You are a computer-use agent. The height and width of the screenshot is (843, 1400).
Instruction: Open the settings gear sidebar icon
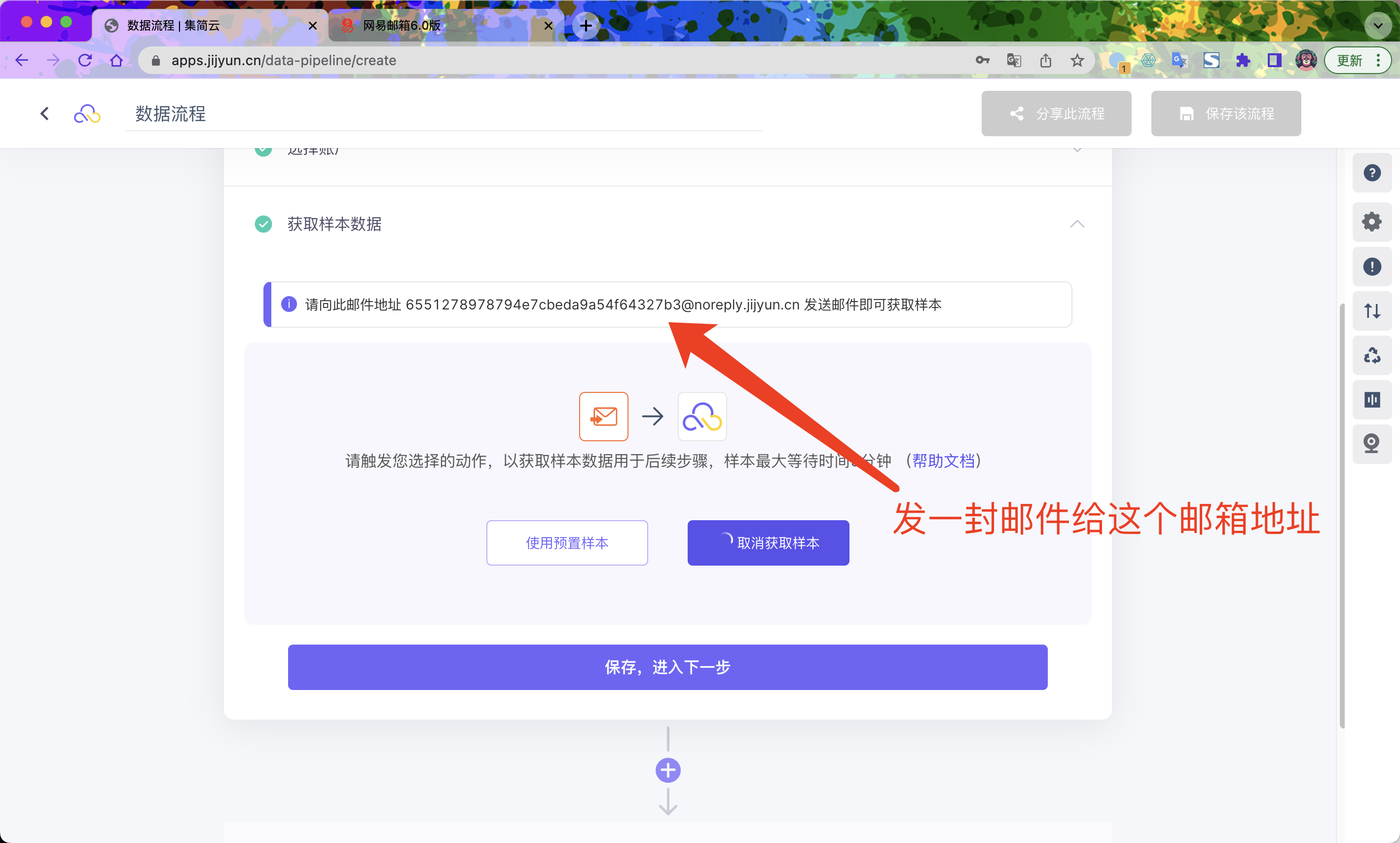coord(1371,222)
